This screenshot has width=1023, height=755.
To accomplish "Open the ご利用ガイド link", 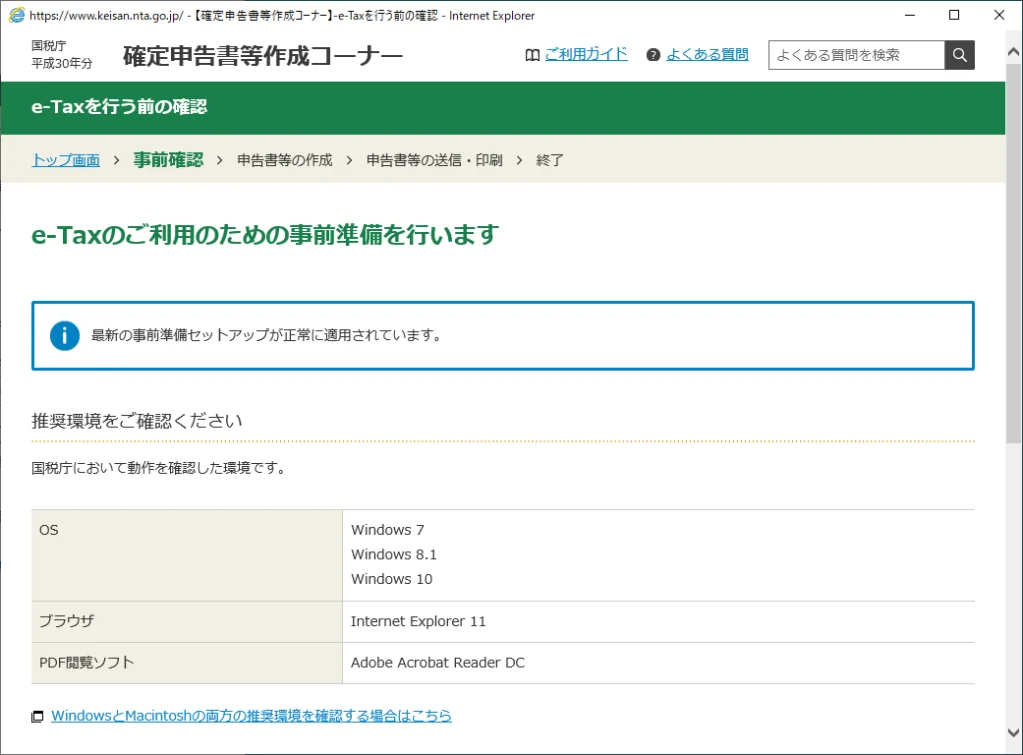I will [x=586, y=55].
